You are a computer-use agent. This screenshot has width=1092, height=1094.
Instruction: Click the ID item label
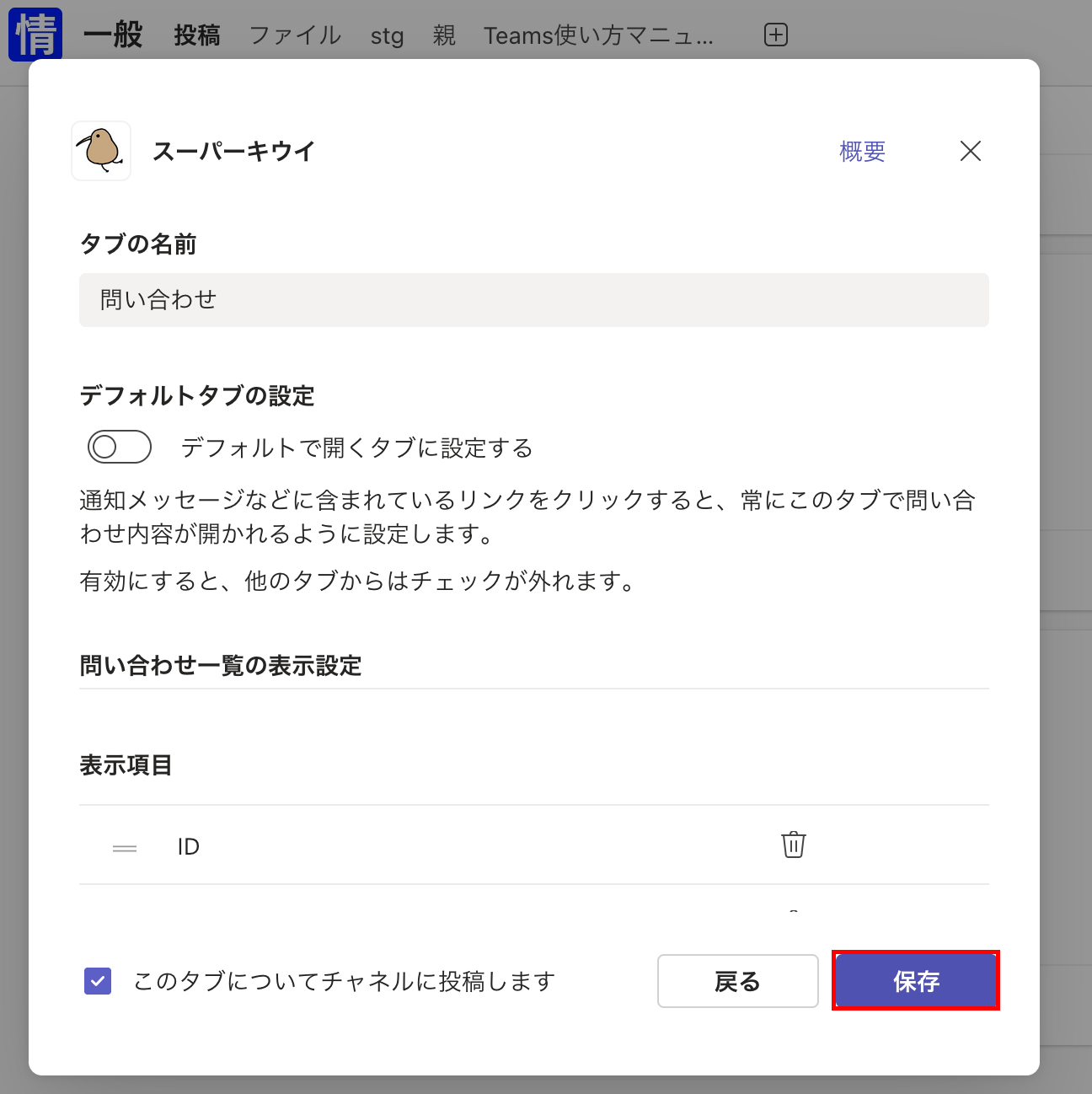(188, 847)
